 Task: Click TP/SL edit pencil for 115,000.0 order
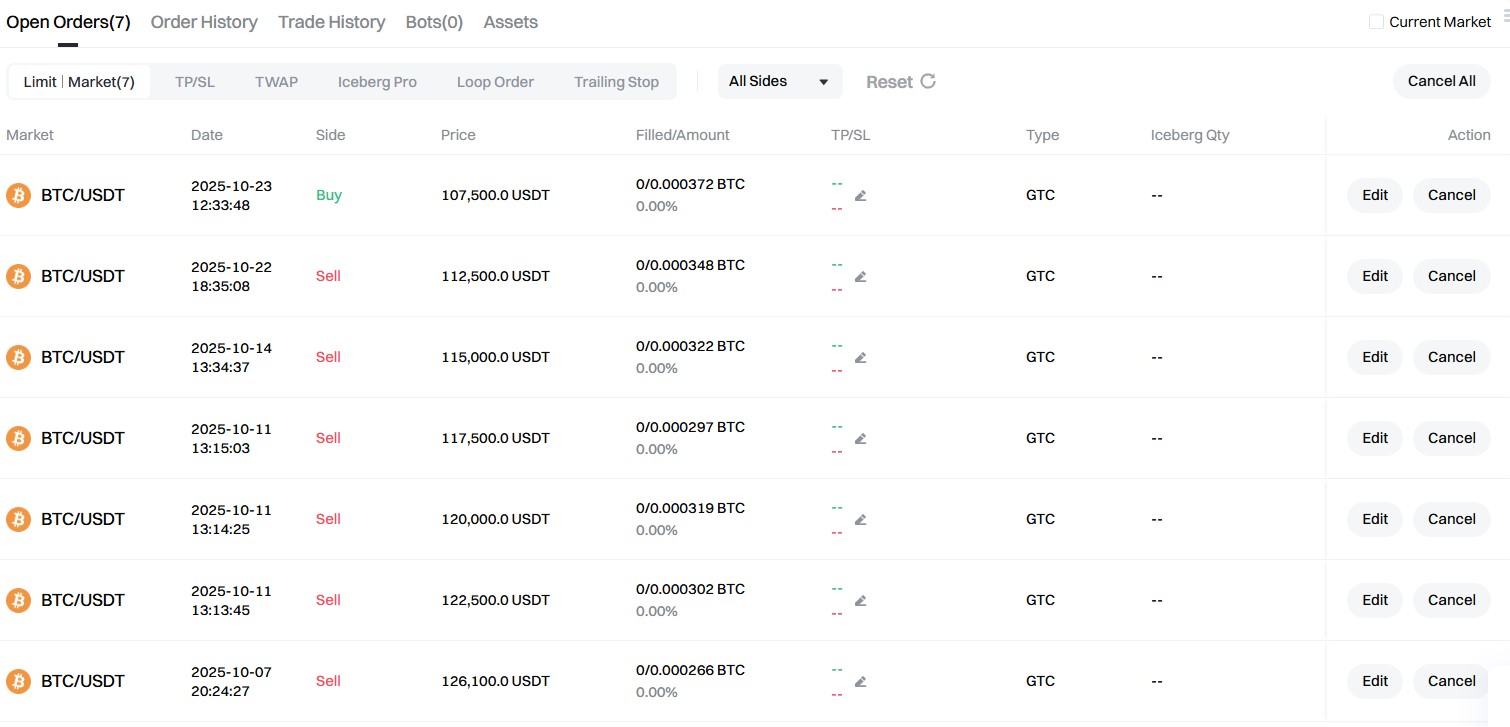(860, 358)
